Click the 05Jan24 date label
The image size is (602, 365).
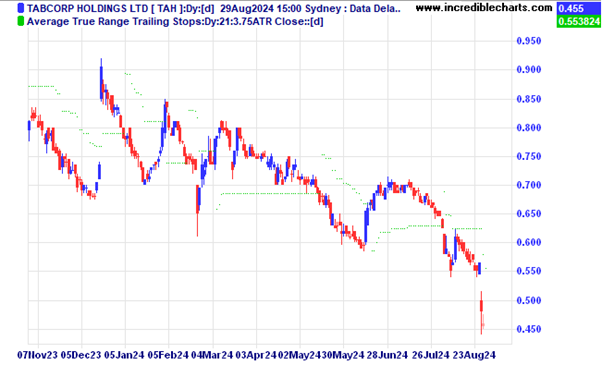(x=124, y=355)
